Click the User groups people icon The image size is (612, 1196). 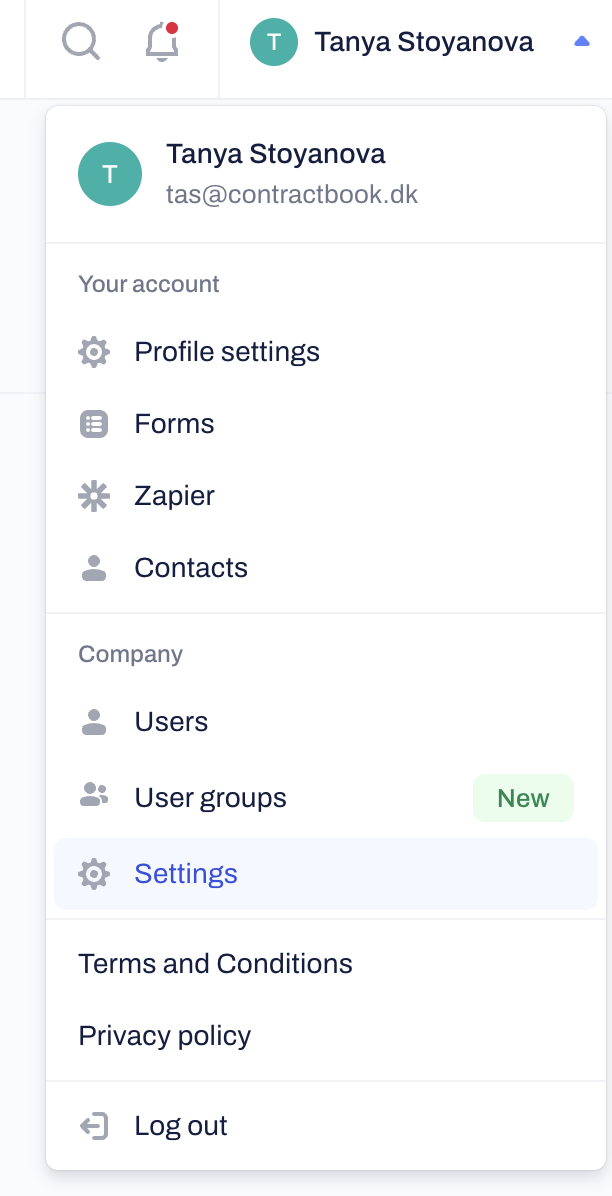click(94, 797)
